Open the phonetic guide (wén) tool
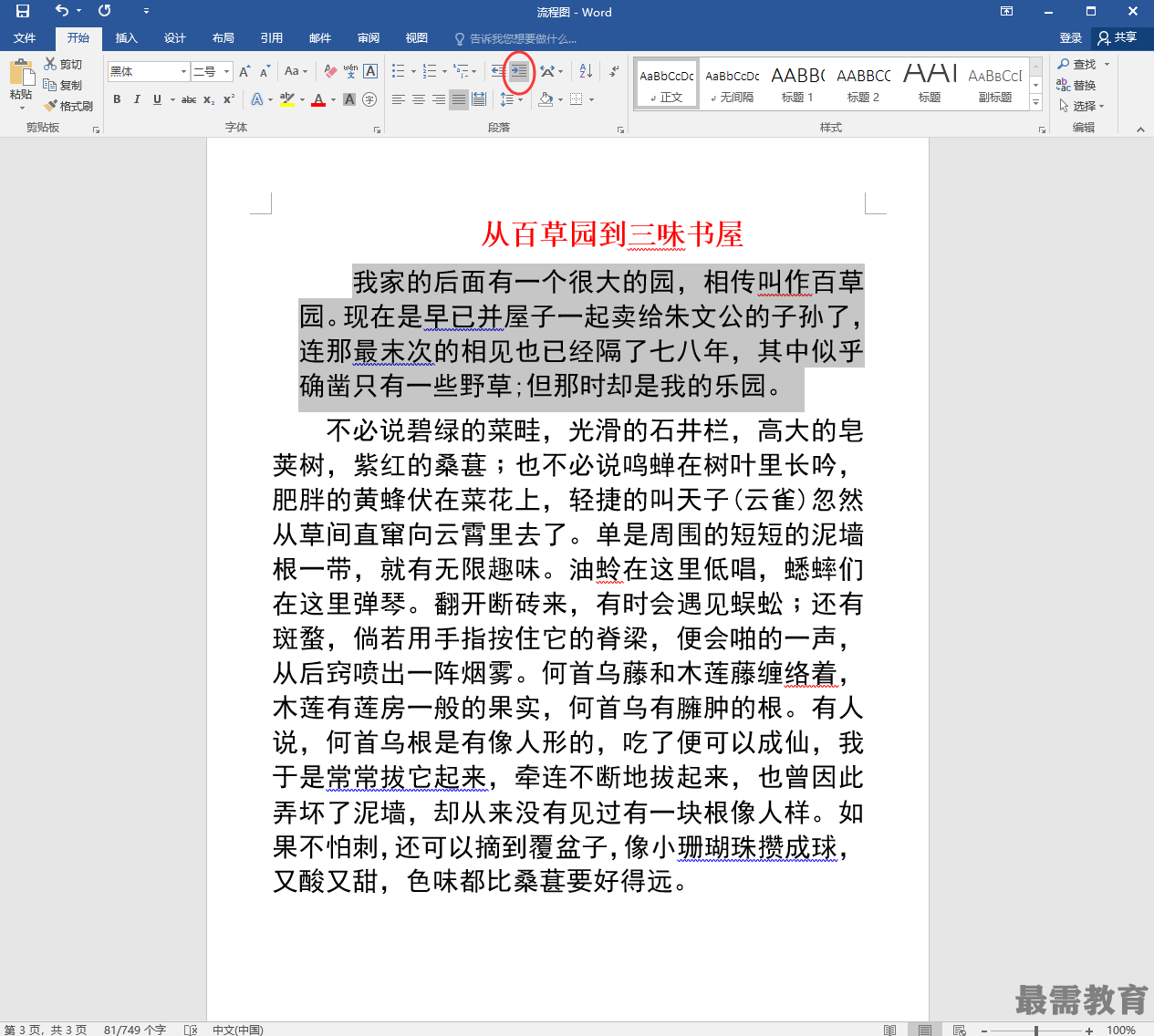1154x1036 pixels. pyautogui.click(x=350, y=71)
